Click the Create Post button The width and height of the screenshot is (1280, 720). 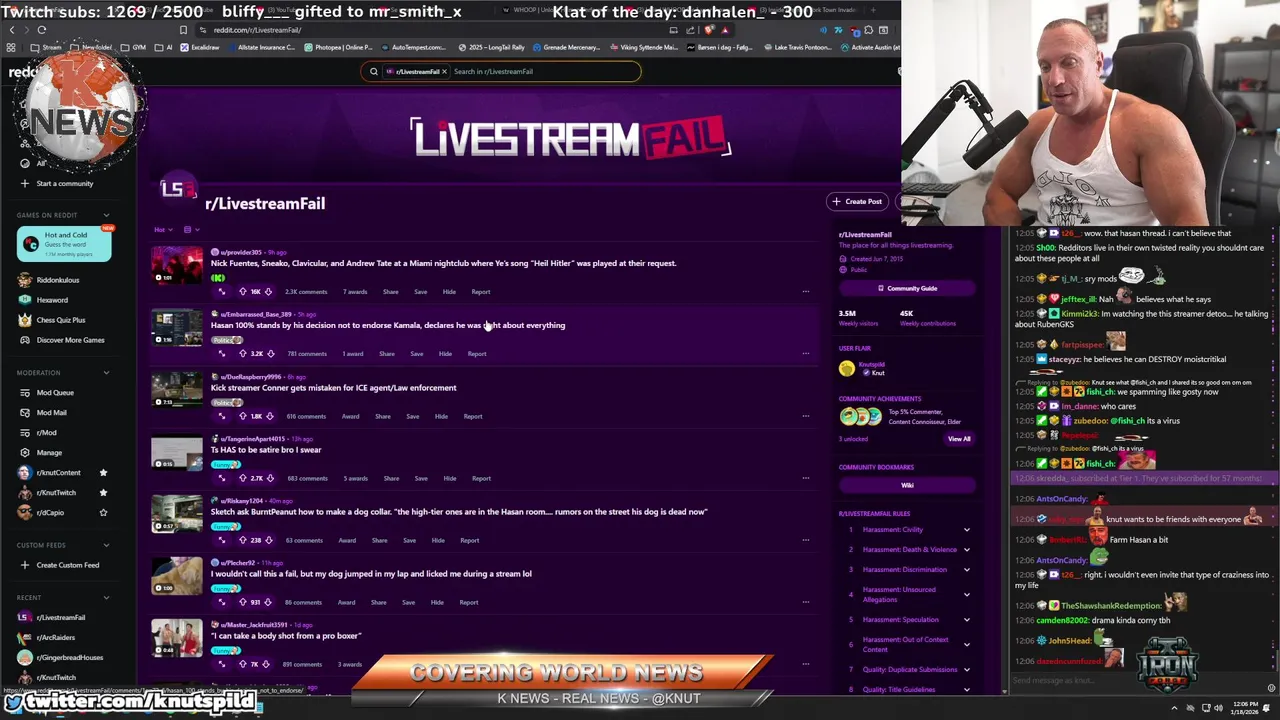click(857, 201)
